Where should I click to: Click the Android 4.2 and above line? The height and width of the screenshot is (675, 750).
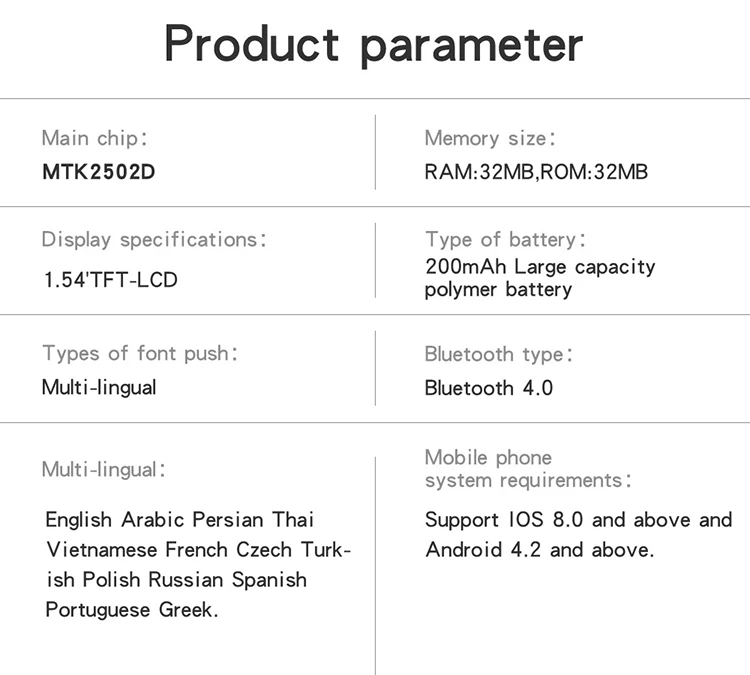pos(540,550)
